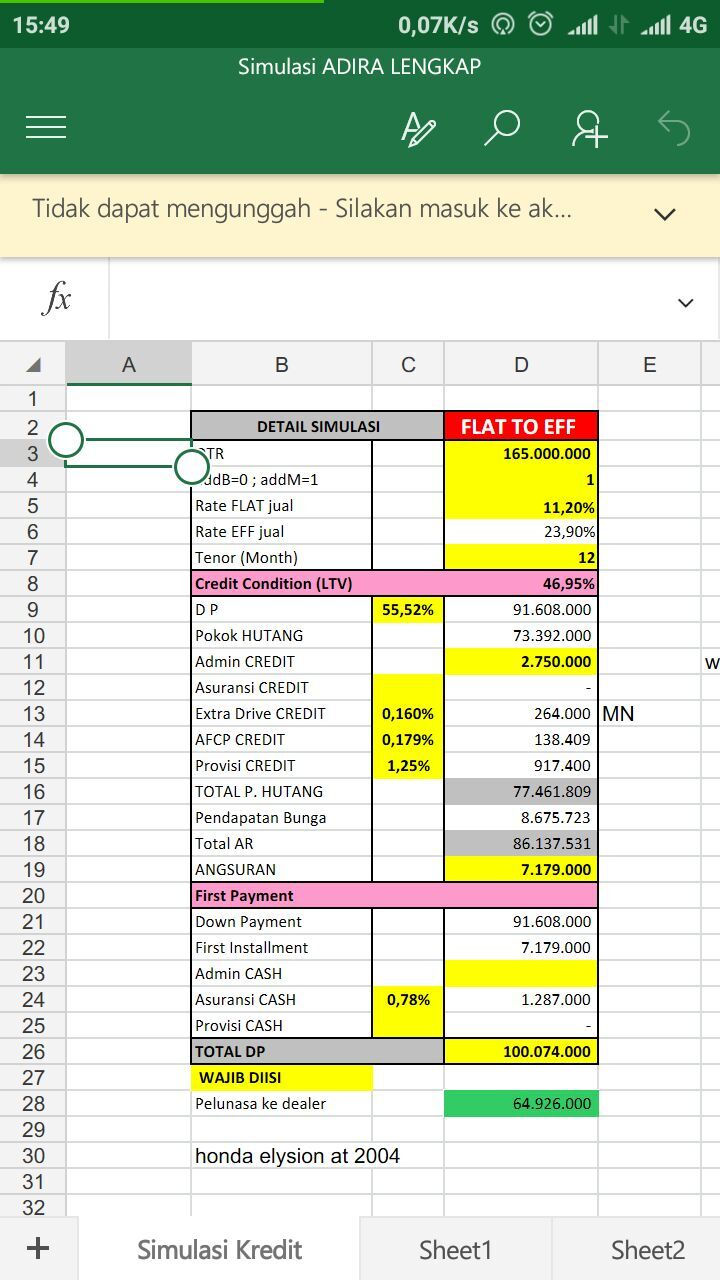Expand the formula bar chevron
720x1280 pixels.
(x=686, y=302)
